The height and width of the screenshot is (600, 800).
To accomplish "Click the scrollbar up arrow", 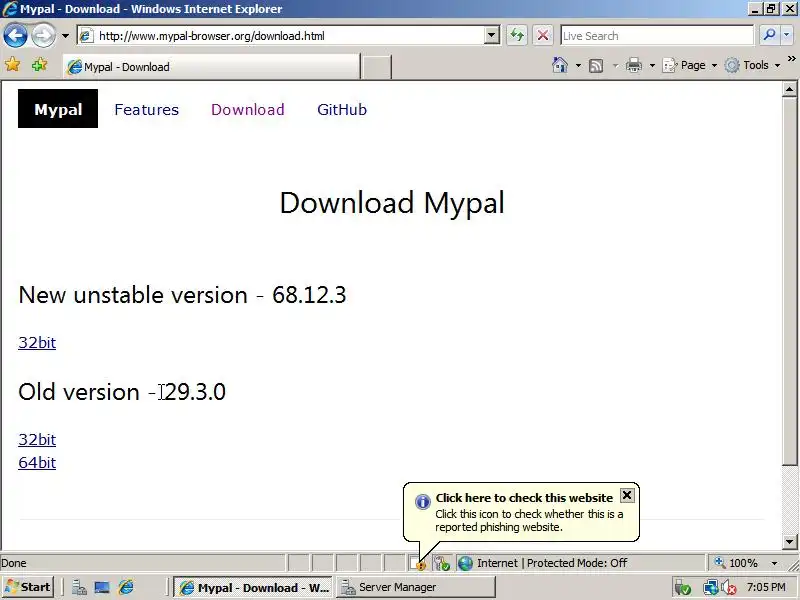I will point(789,89).
